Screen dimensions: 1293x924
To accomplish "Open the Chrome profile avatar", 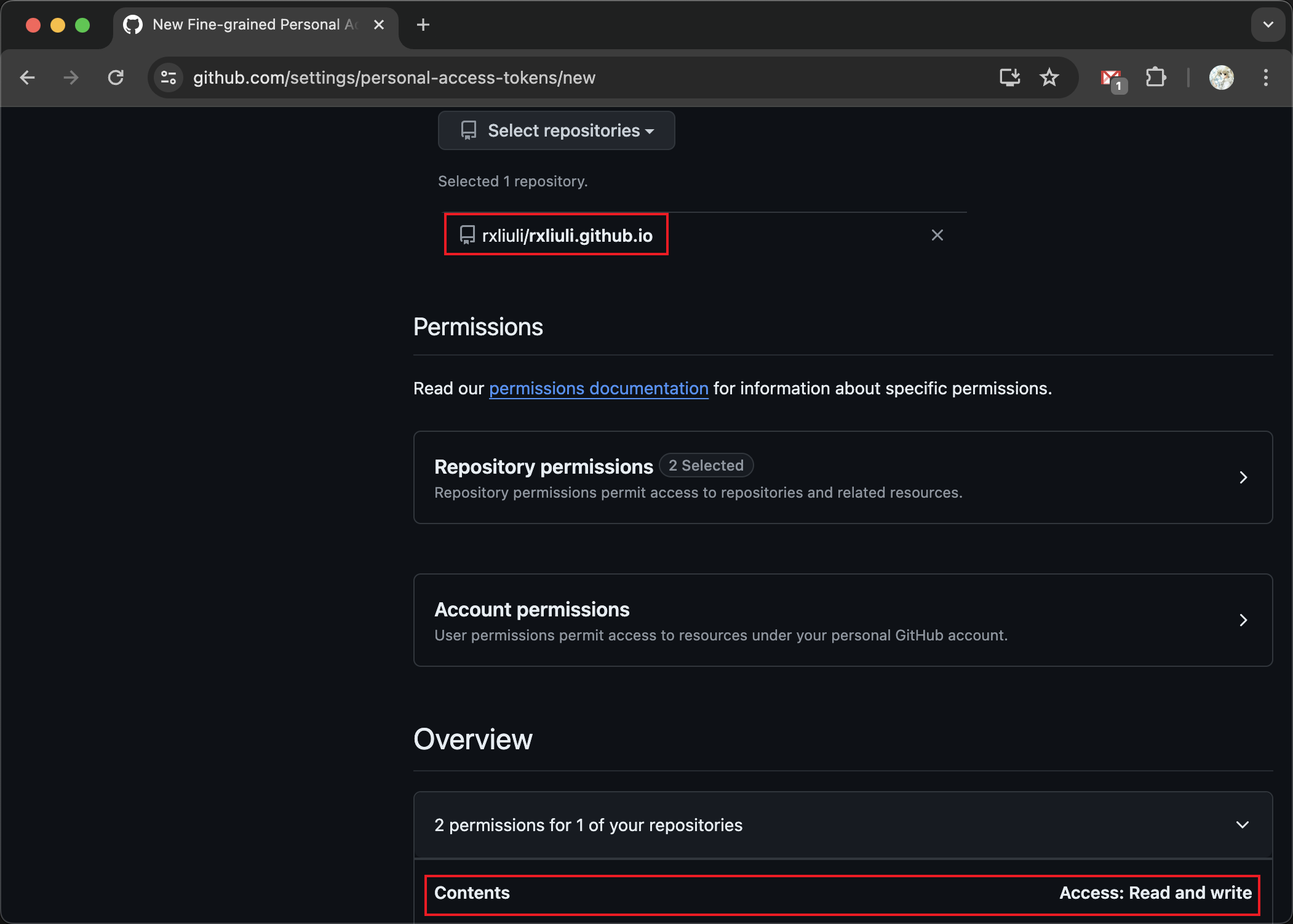I will click(x=1221, y=78).
